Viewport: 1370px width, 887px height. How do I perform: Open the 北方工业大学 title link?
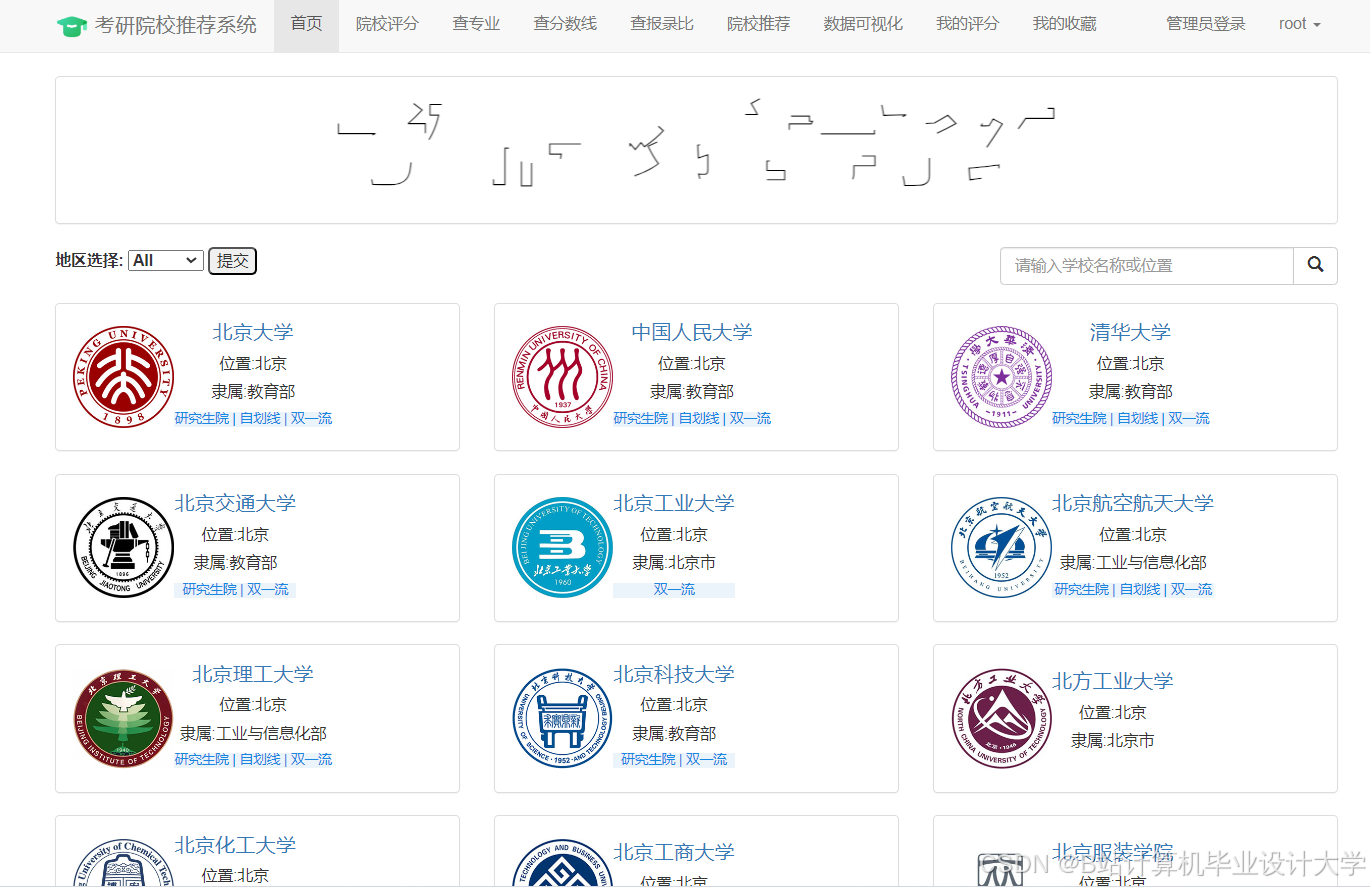[1113, 681]
